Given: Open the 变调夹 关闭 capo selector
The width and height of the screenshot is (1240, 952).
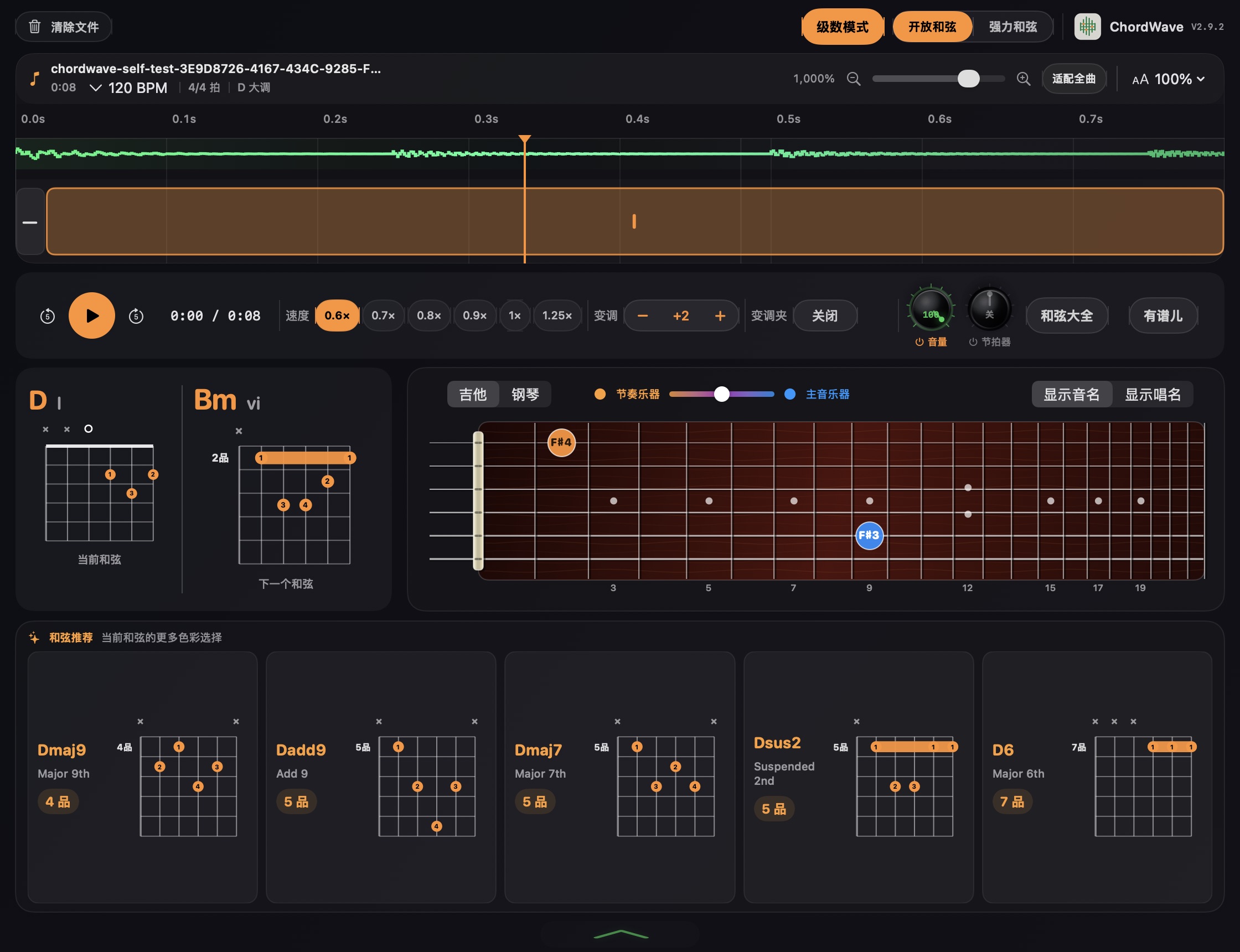Looking at the screenshot, I should click(825, 315).
